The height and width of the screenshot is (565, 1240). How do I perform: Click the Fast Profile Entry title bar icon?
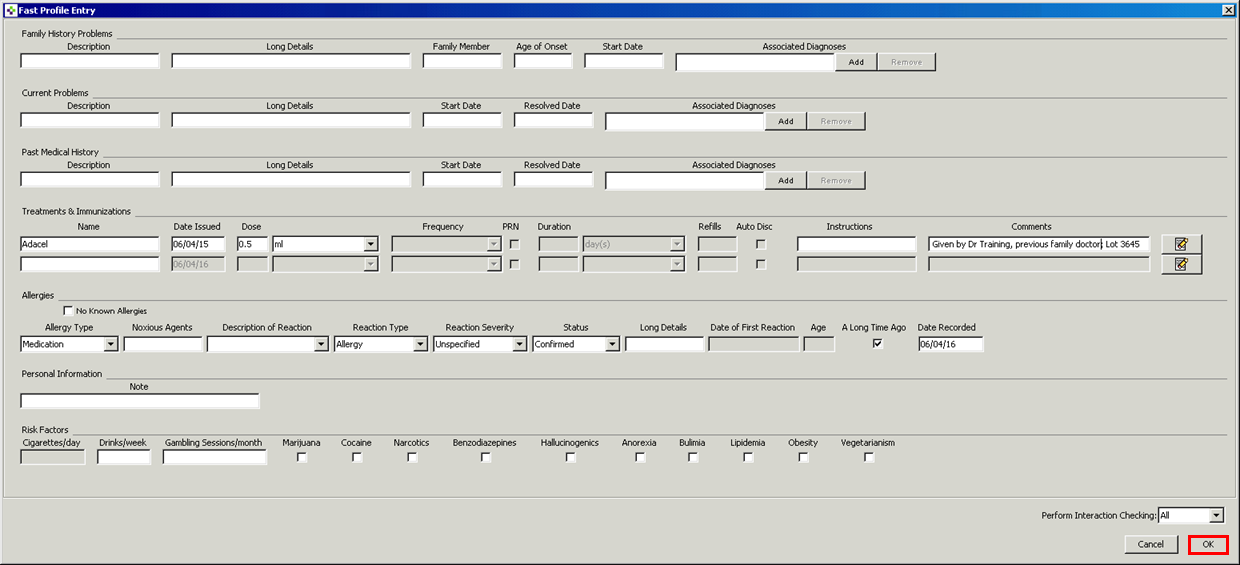11,9
